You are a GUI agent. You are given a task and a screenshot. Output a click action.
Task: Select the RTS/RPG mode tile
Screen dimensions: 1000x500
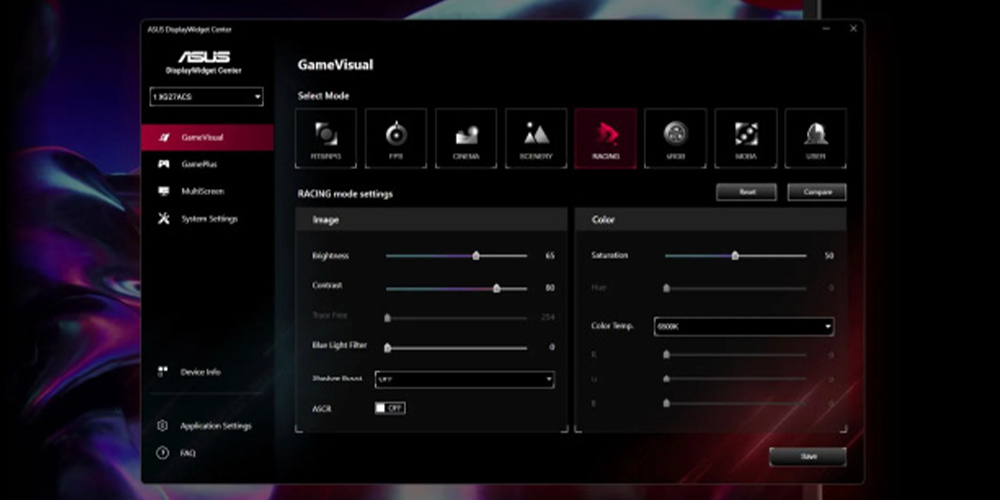click(325, 138)
